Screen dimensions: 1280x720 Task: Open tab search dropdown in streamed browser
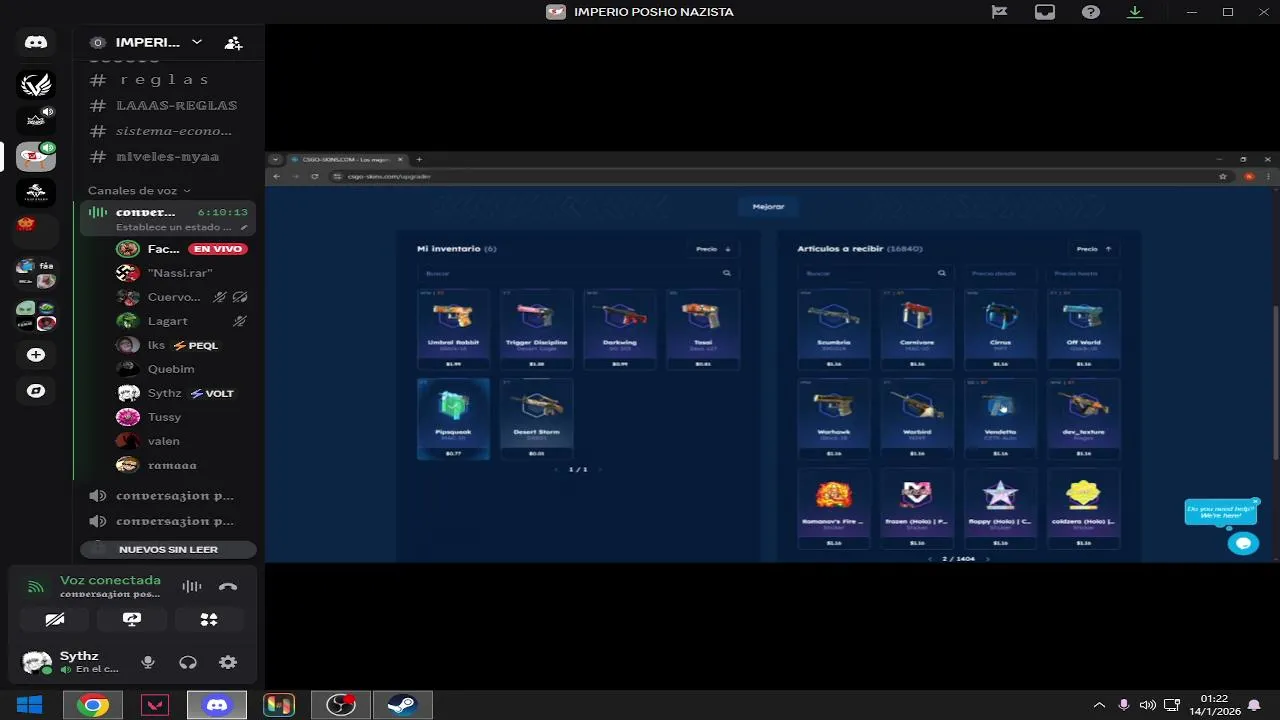[x=275, y=159]
